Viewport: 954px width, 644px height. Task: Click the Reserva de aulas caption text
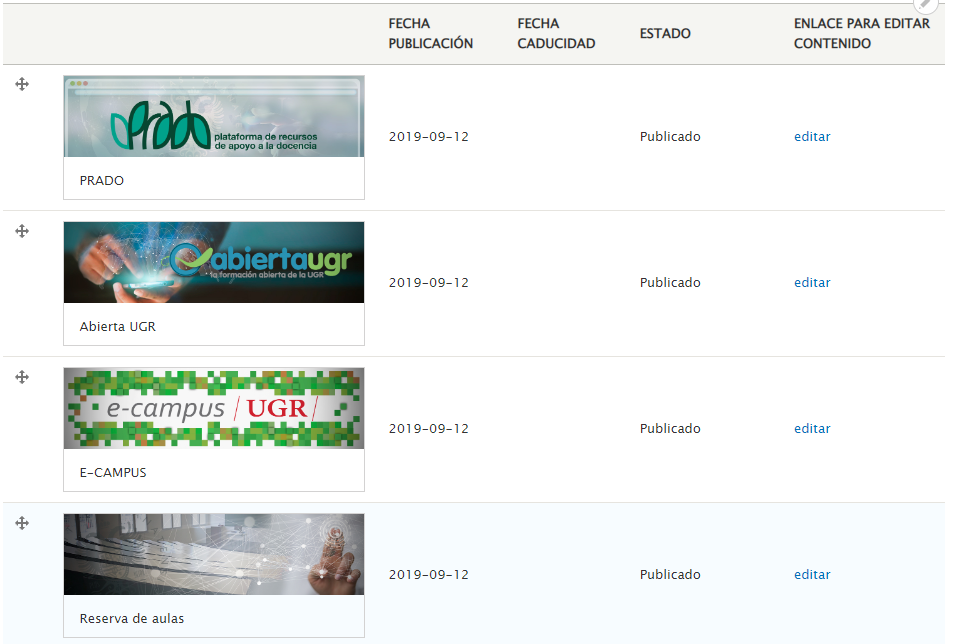point(131,618)
